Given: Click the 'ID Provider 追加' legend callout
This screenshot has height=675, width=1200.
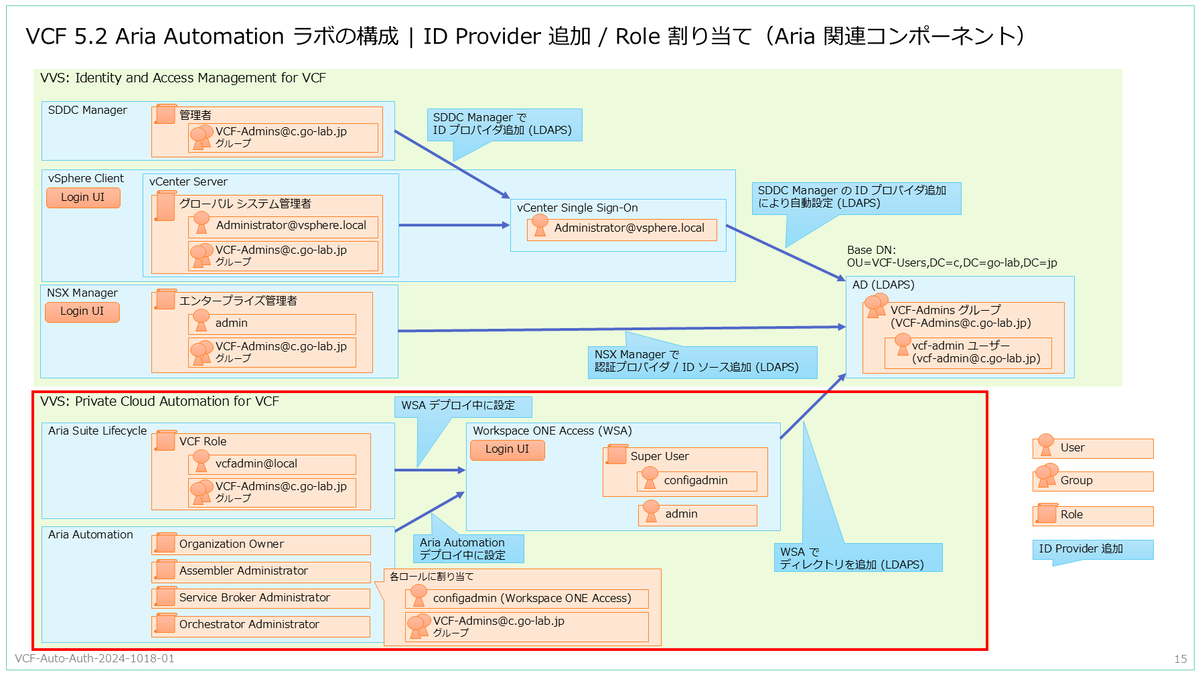Looking at the screenshot, I should click(1092, 550).
